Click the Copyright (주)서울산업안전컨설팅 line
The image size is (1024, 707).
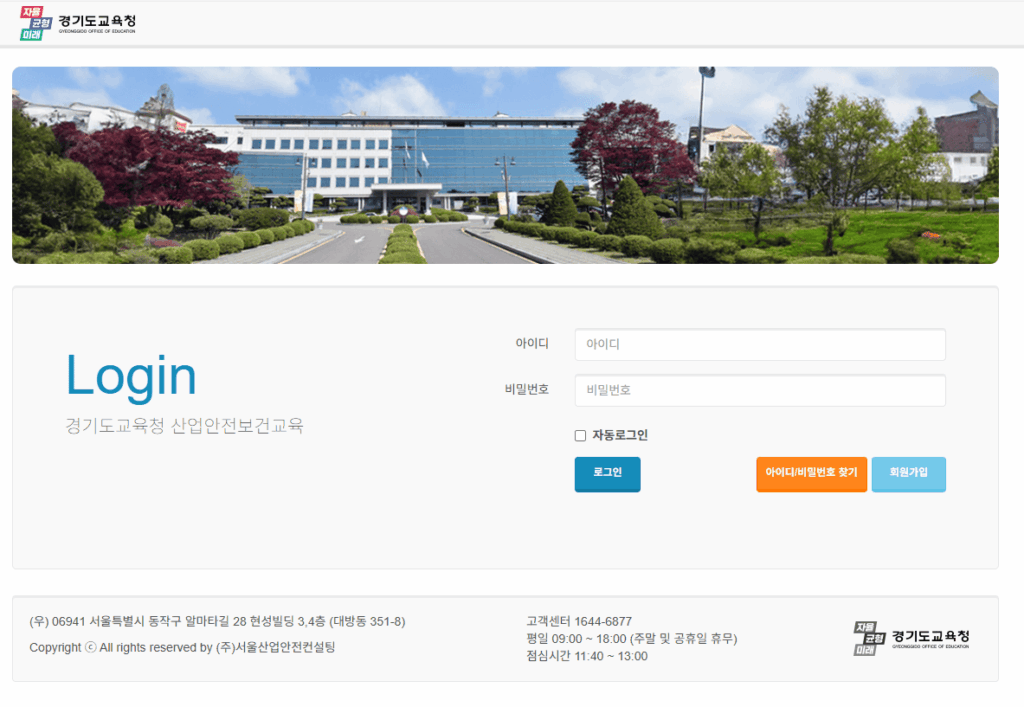tap(182, 647)
